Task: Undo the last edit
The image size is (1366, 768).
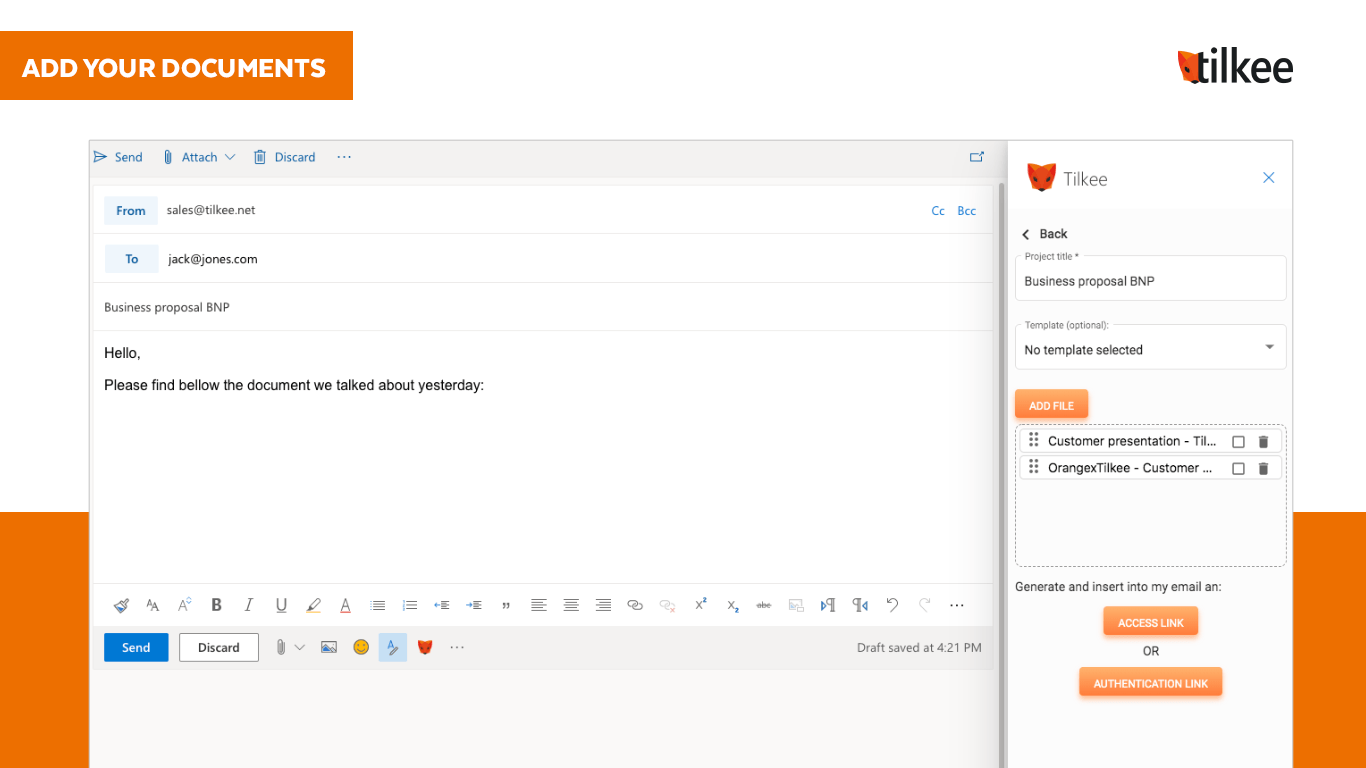Action: (x=892, y=605)
